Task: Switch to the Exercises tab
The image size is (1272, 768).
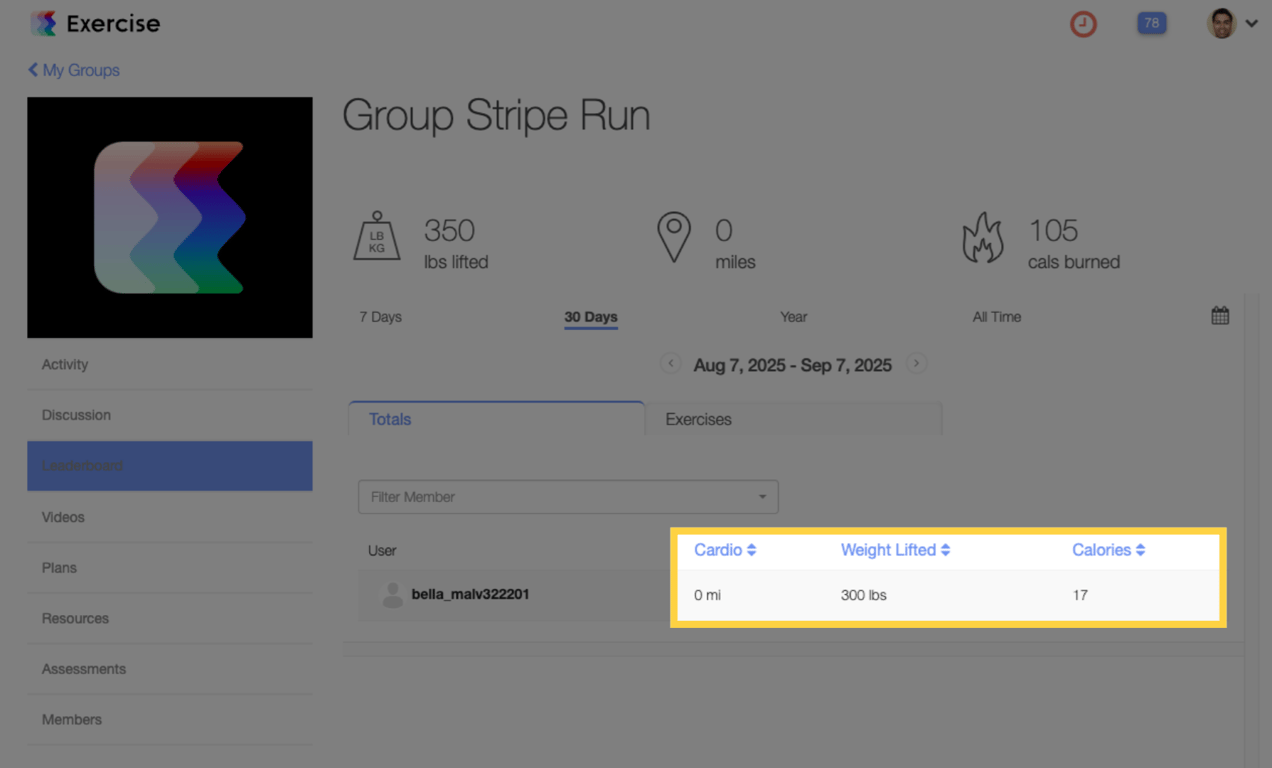Action: [x=794, y=419]
